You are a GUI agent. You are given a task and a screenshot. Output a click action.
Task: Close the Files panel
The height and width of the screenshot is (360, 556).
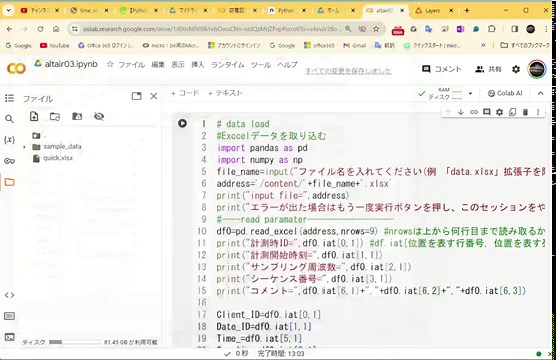point(154,96)
